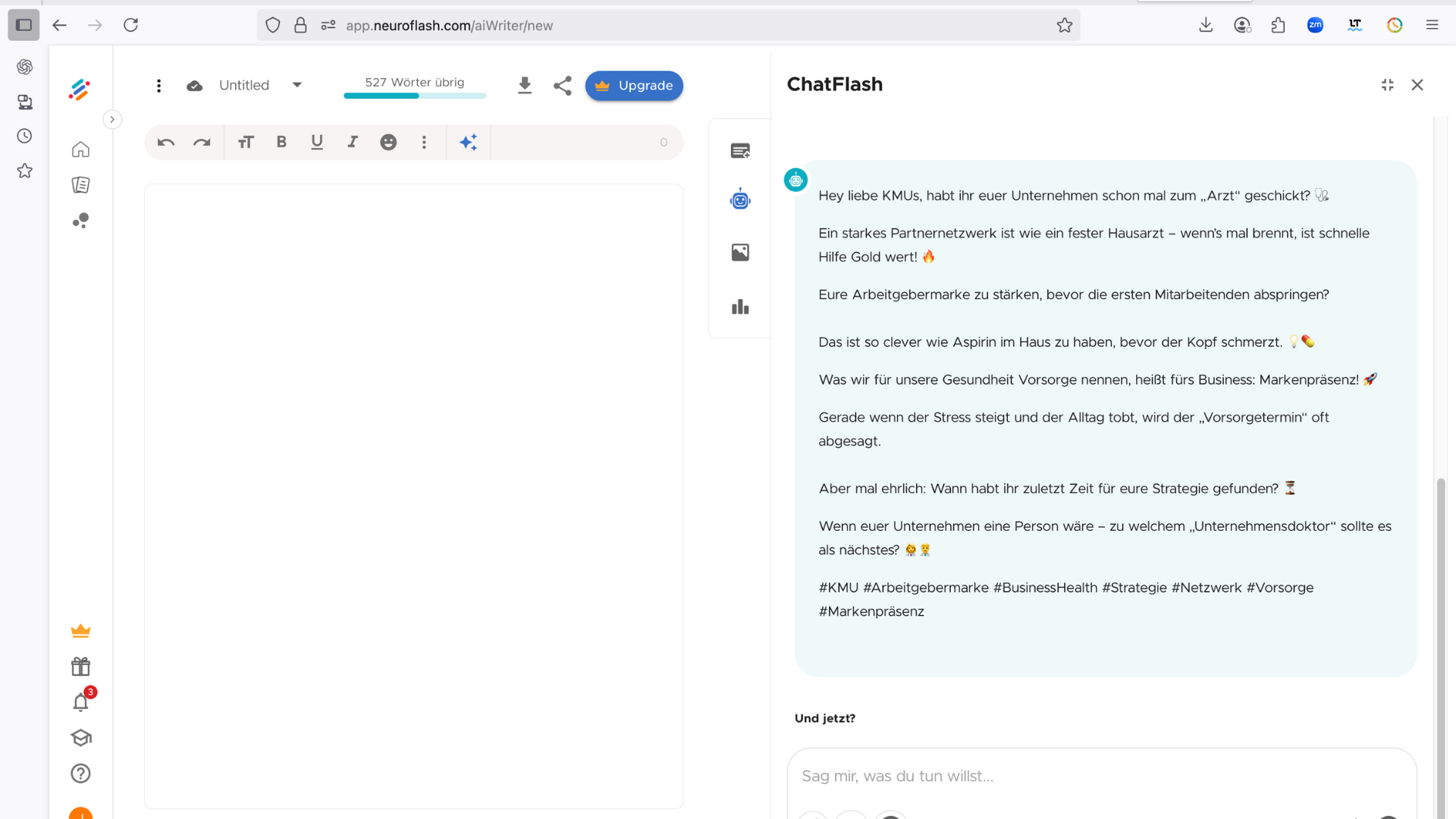
Task: Open the document three-dot menu
Action: tap(158, 86)
